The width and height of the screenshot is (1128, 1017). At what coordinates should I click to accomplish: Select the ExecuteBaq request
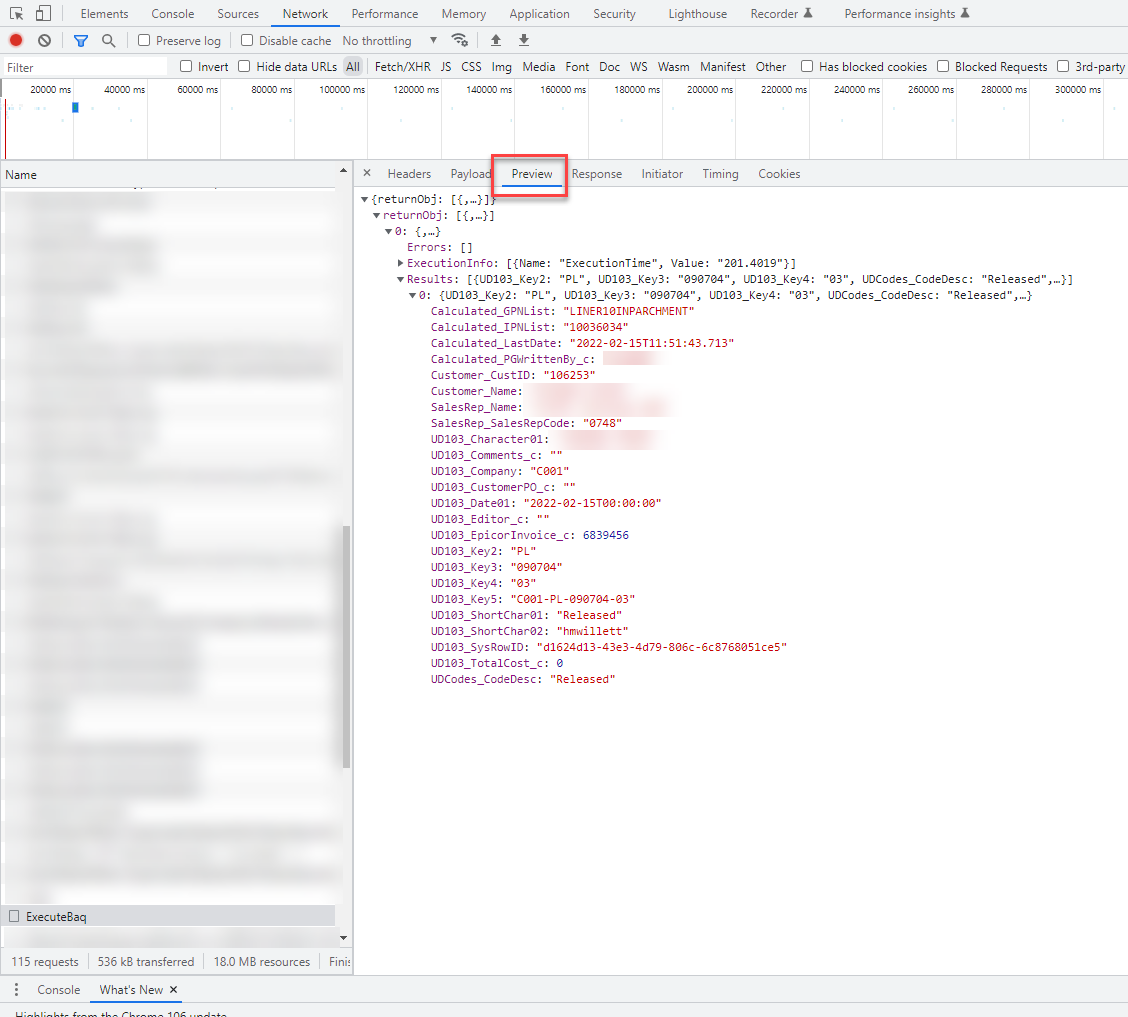tap(56, 916)
